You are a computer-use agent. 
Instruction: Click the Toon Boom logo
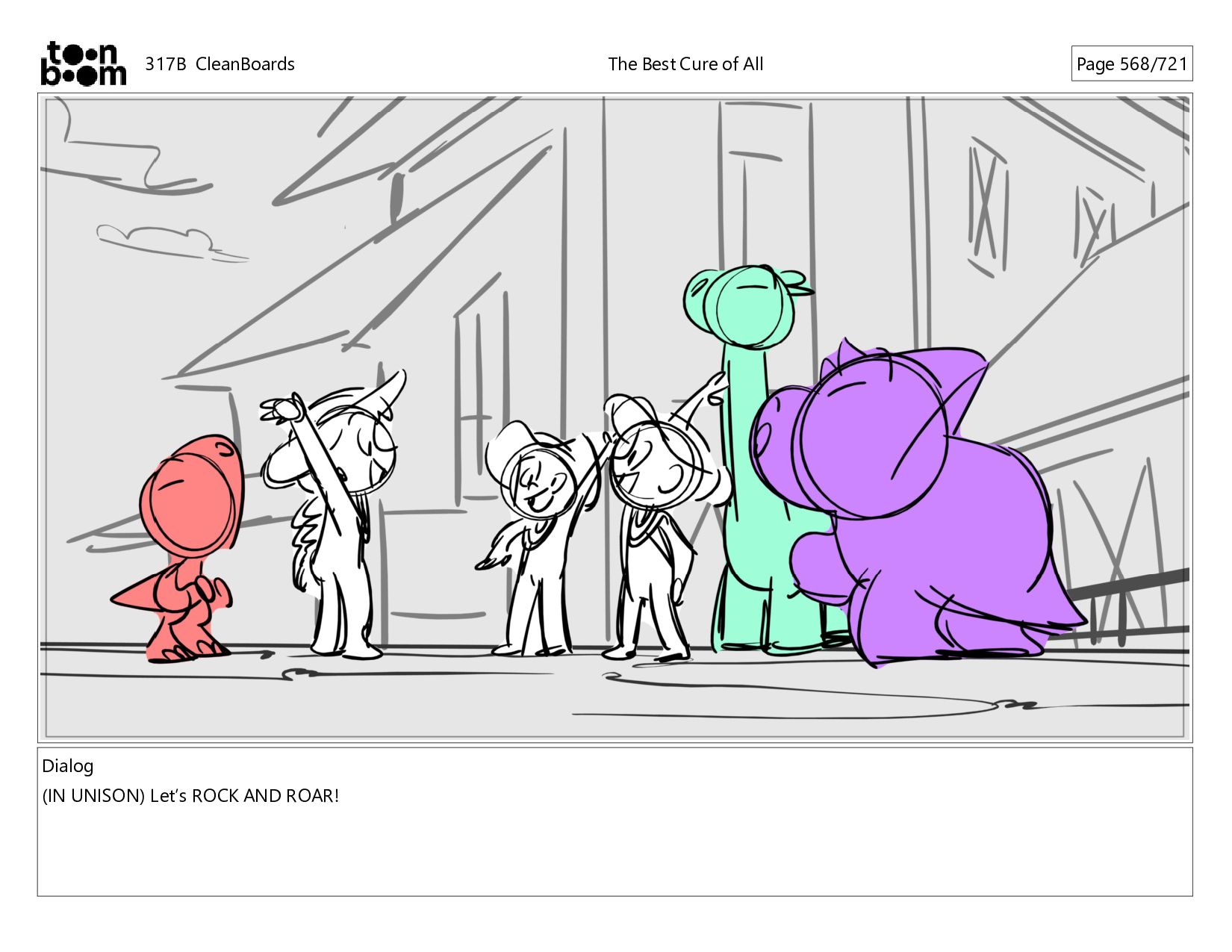(x=83, y=63)
